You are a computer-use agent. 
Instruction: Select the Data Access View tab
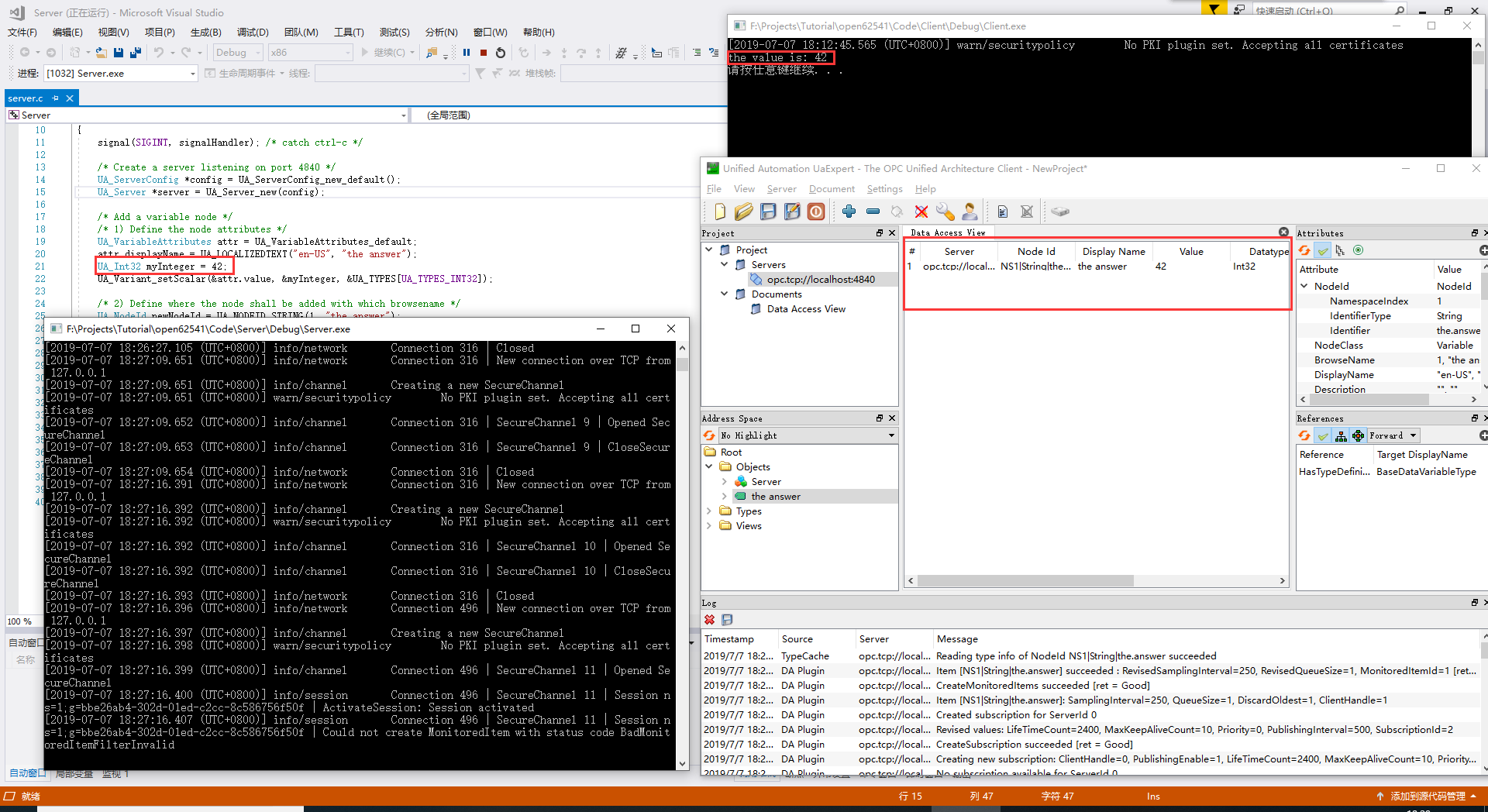pyautogui.click(x=948, y=232)
